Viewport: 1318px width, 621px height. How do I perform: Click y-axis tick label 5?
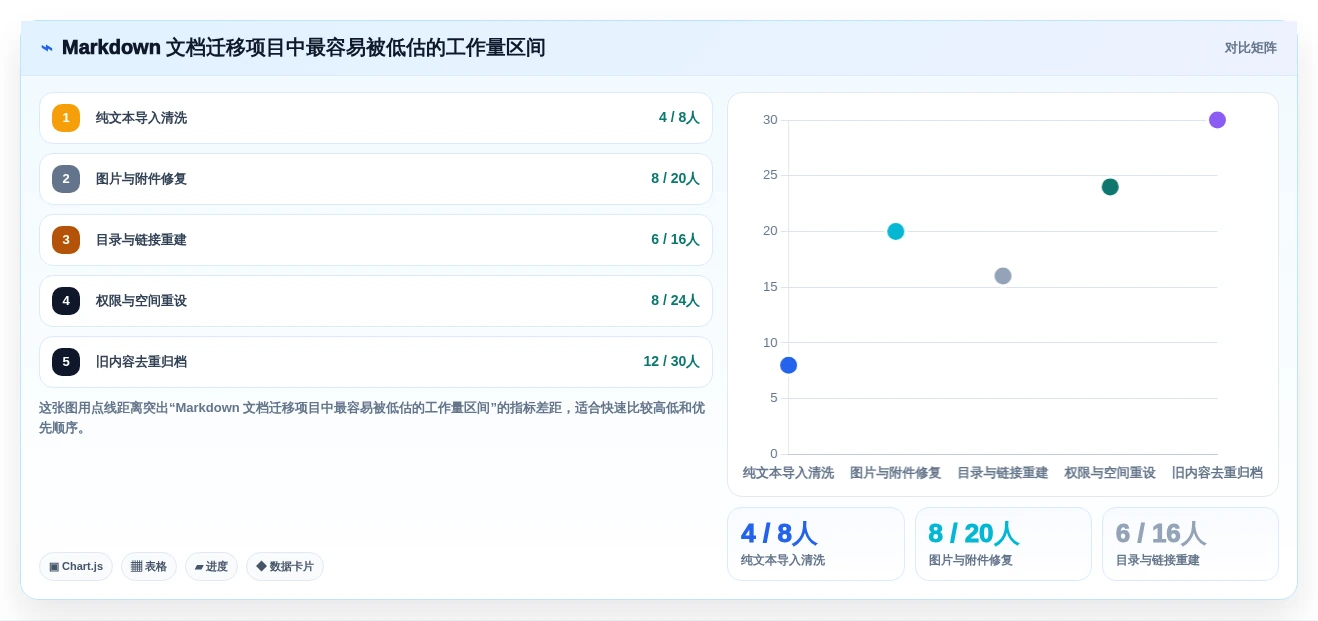pos(774,398)
